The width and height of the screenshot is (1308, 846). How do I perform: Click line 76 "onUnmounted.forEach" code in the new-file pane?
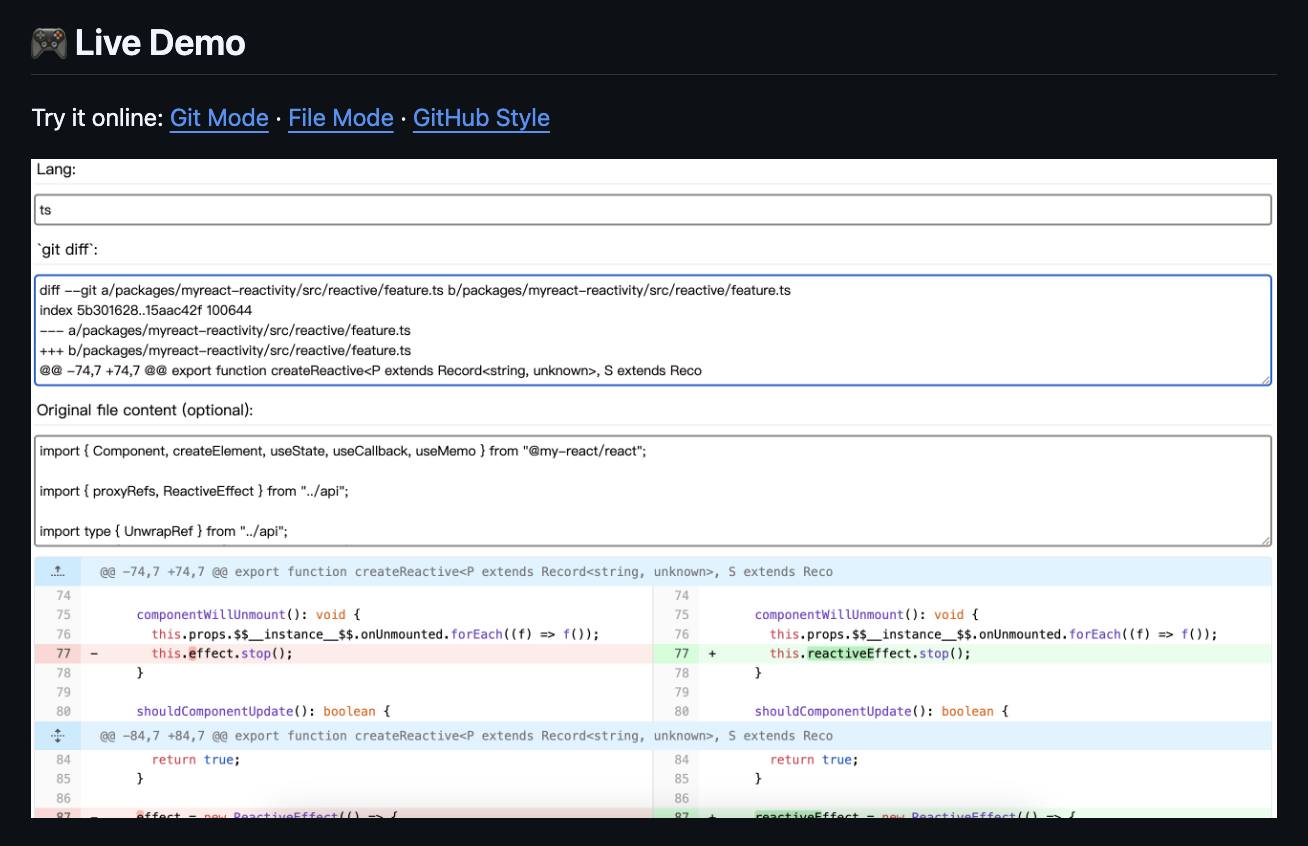[993, 634]
